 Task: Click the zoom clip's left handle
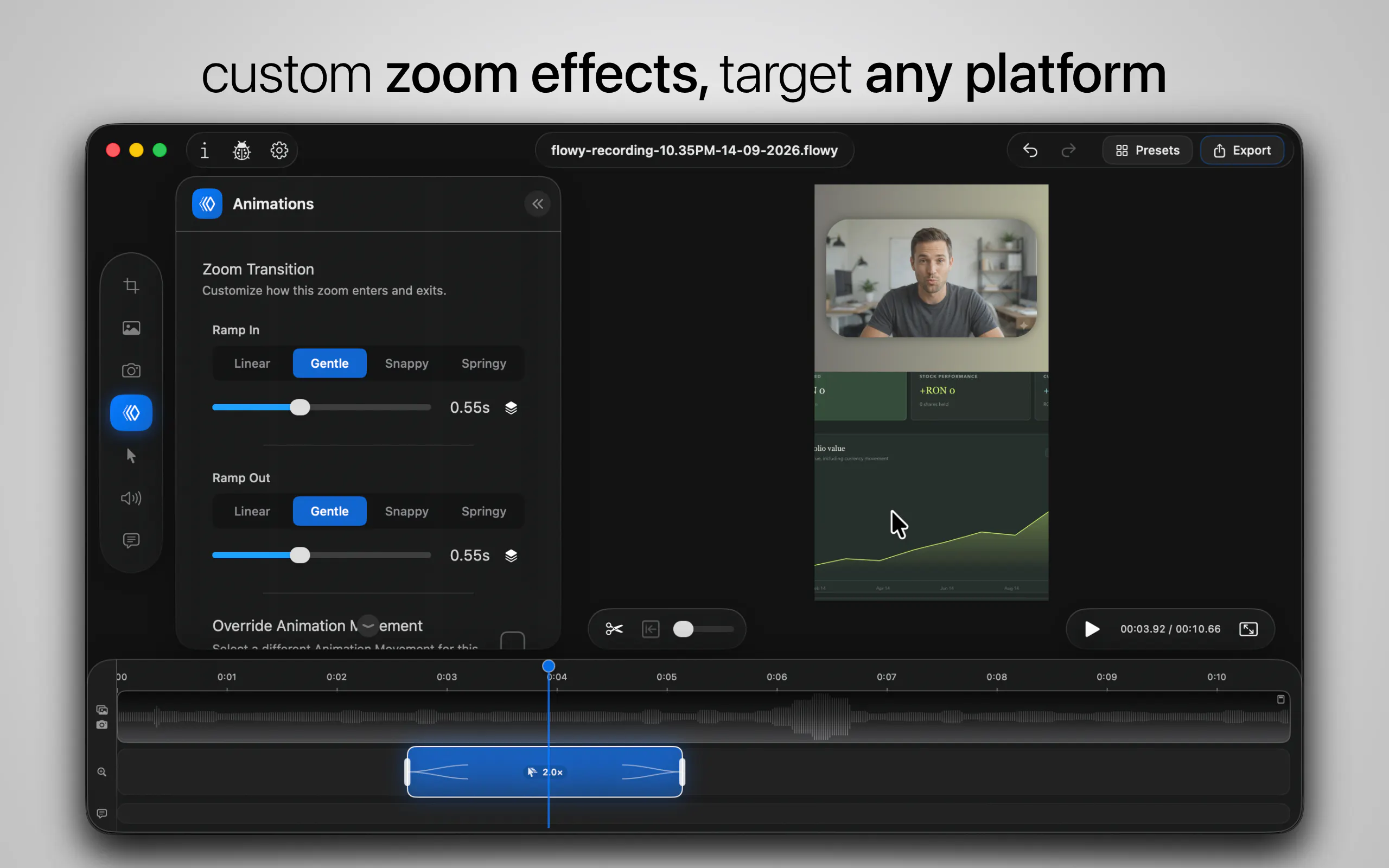[x=407, y=771]
